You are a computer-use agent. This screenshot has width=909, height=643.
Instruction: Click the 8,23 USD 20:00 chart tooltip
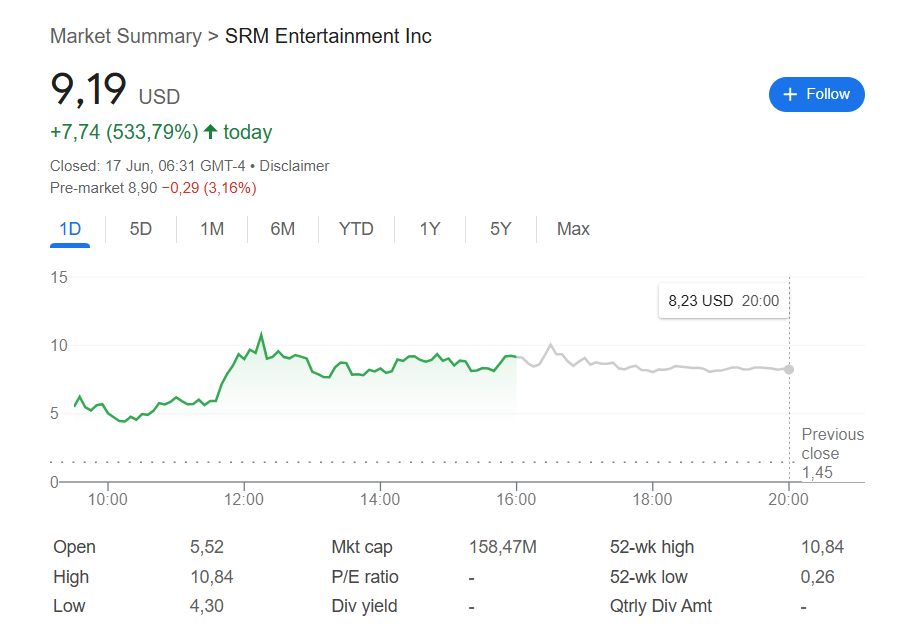pos(723,301)
